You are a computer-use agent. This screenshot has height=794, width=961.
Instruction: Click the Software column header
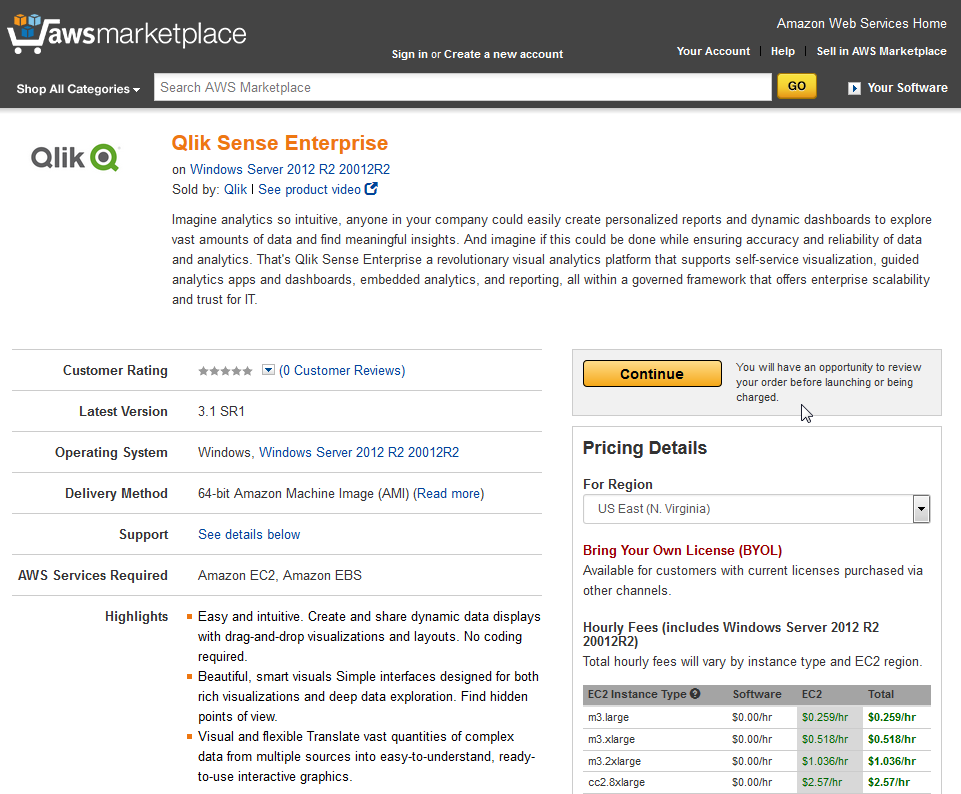tap(757, 694)
